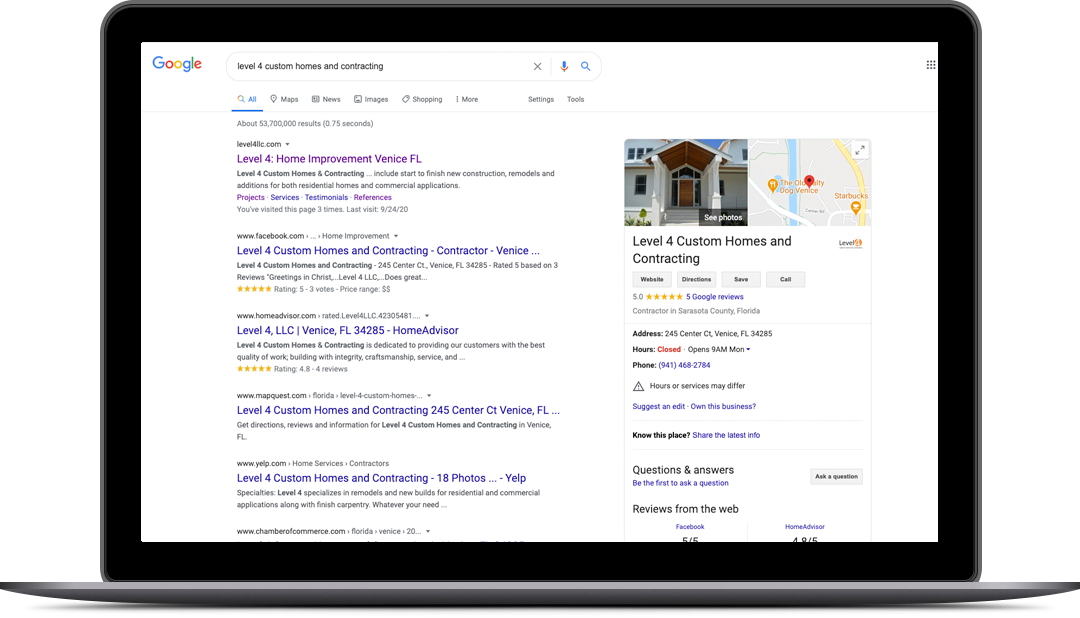Click the blue magnifier search icon

(x=585, y=66)
